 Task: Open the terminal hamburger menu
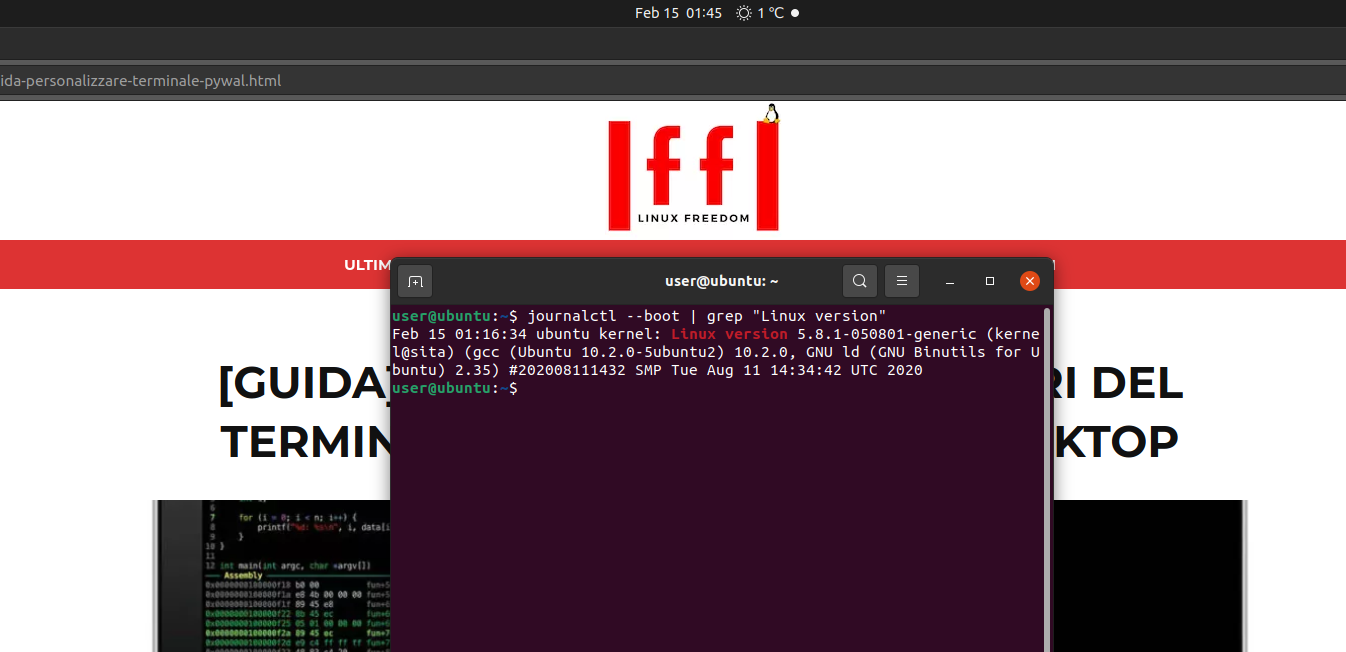(901, 281)
